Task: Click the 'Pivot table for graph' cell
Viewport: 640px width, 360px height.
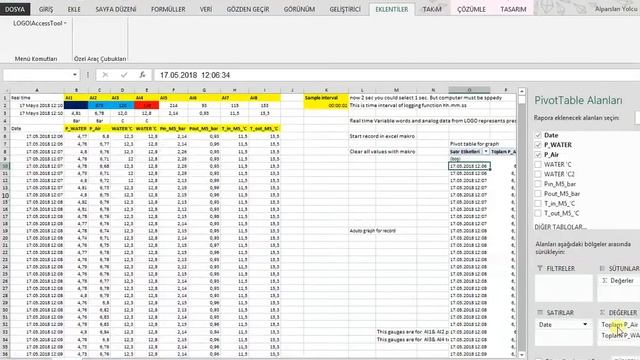Action: (474, 144)
